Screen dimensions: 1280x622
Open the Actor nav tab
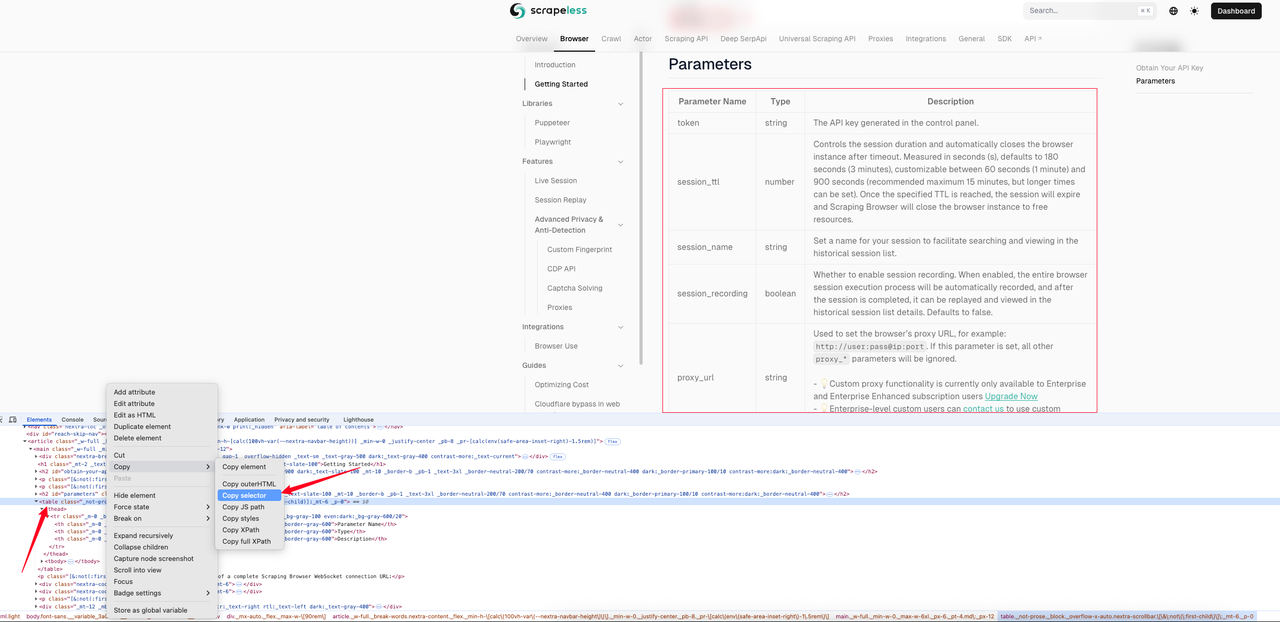coord(643,39)
